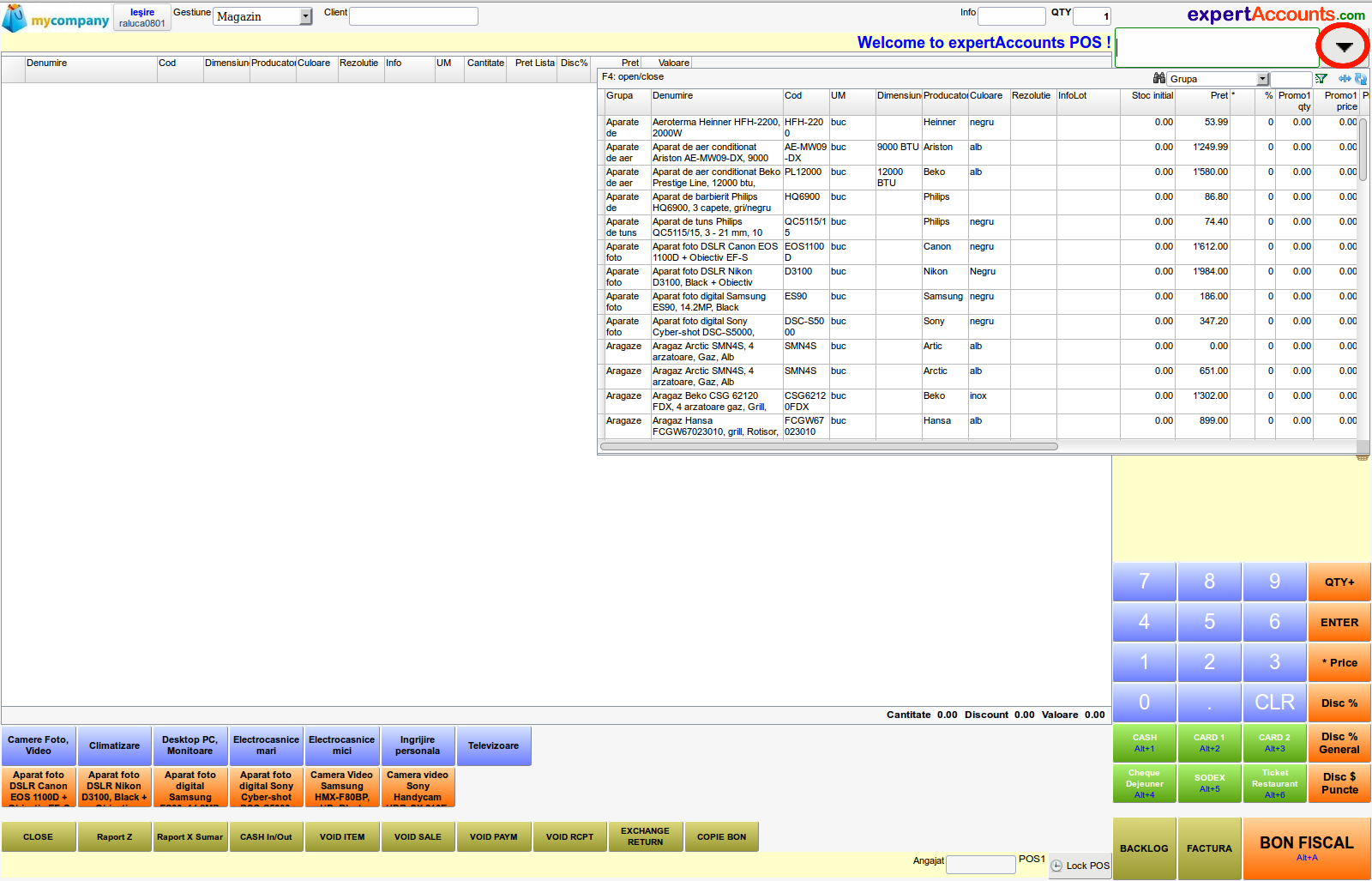This screenshot has width=1372, height=881.
Task: Select the Climatizare category
Action: [114, 745]
